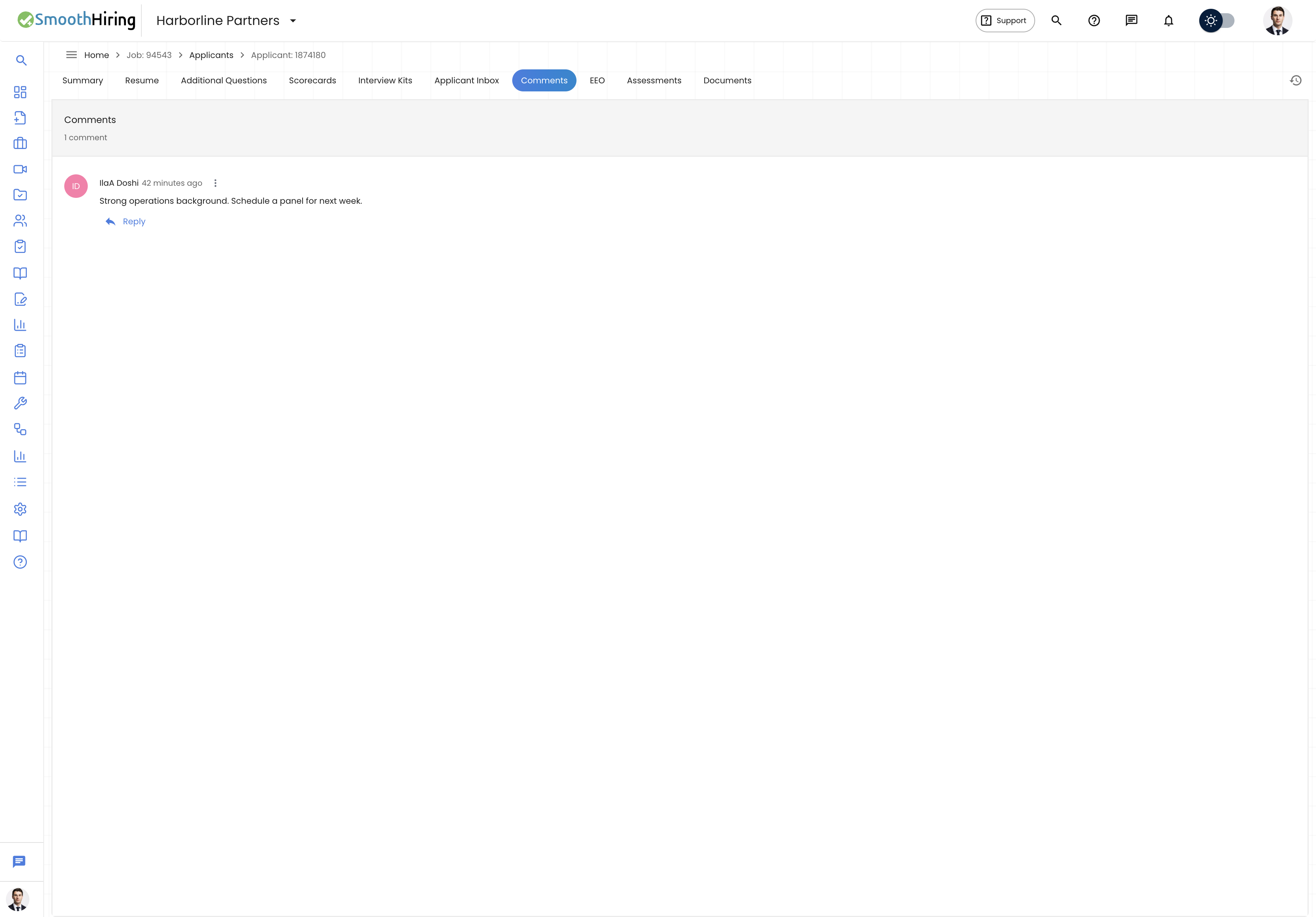Click the sidebar search magnifier icon
The width and height of the screenshot is (1316, 917).
(x=21, y=60)
